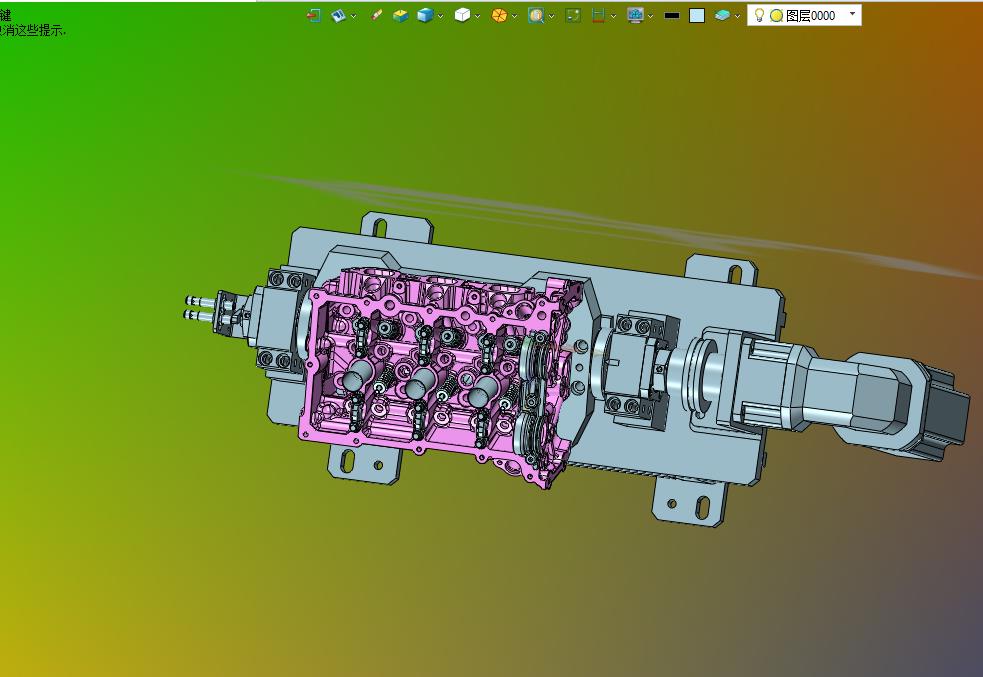Click the green fit-view square icon
Image resolution: width=983 pixels, height=677 pixels.
pos(573,16)
